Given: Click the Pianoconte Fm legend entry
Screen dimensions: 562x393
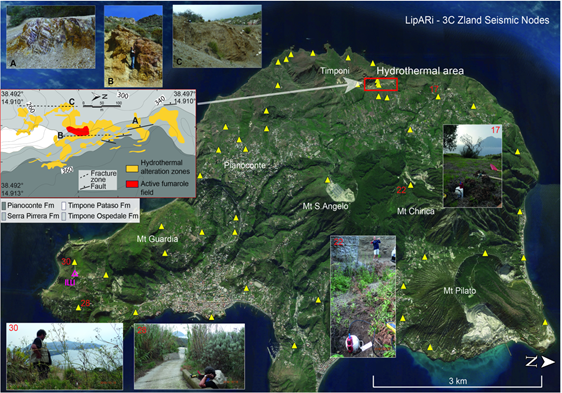Looking at the screenshot, I should 28,205.
